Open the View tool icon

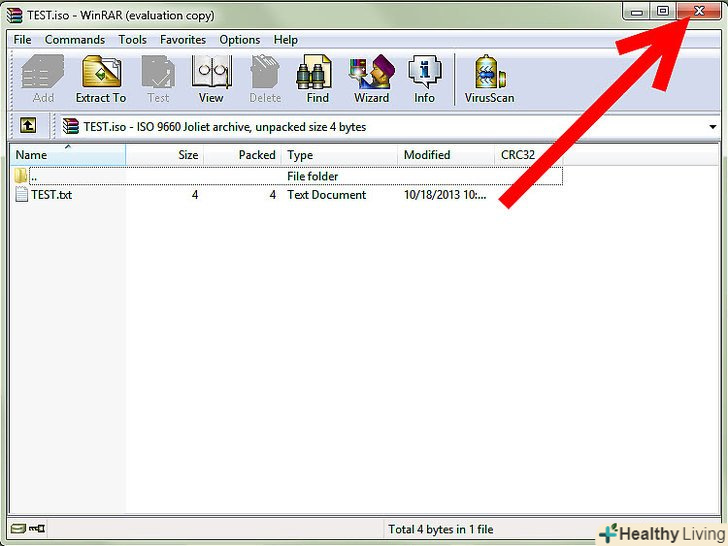click(211, 78)
